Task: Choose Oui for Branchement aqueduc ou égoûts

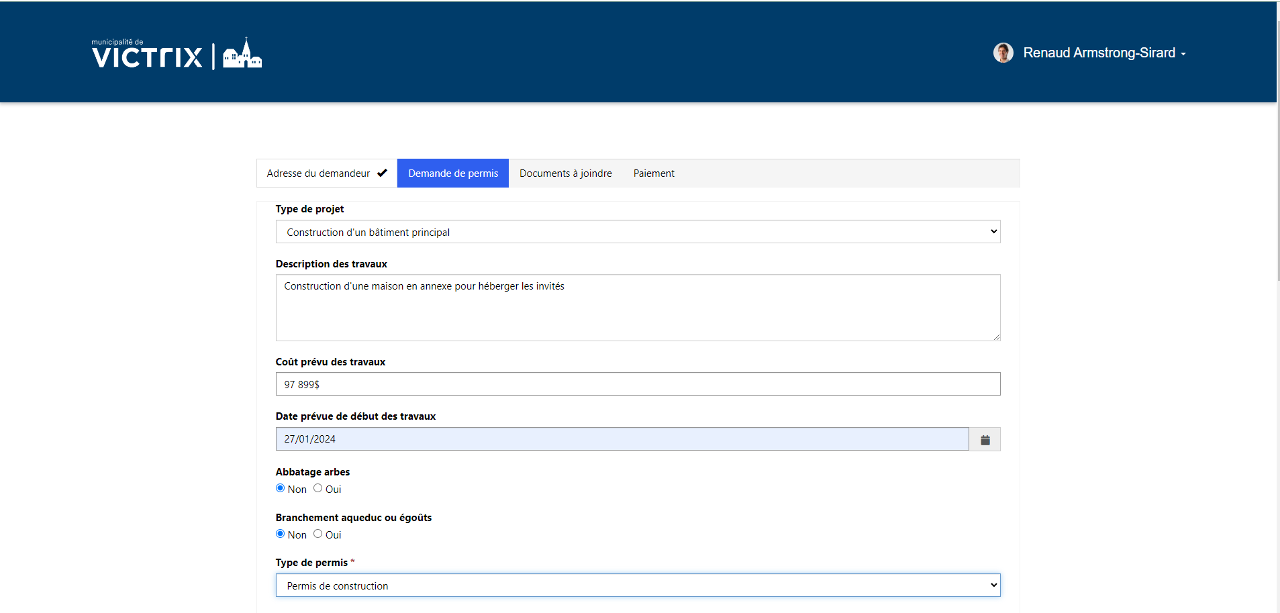Action: (318, 534)
